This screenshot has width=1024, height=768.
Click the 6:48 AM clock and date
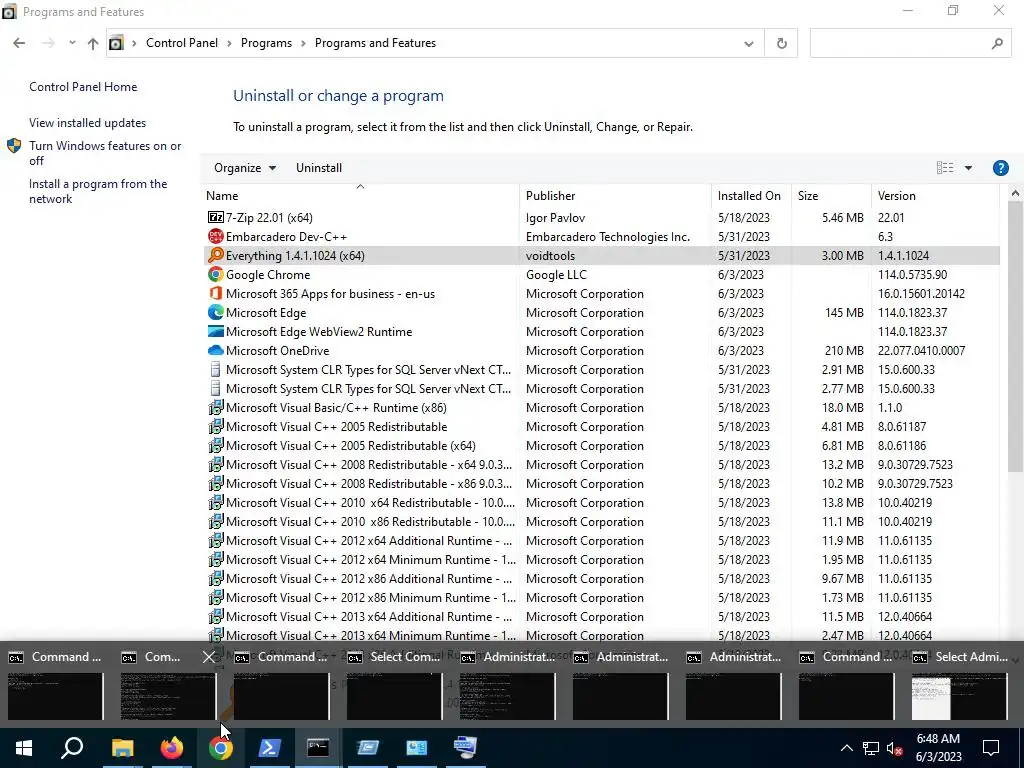pos(938,748)
